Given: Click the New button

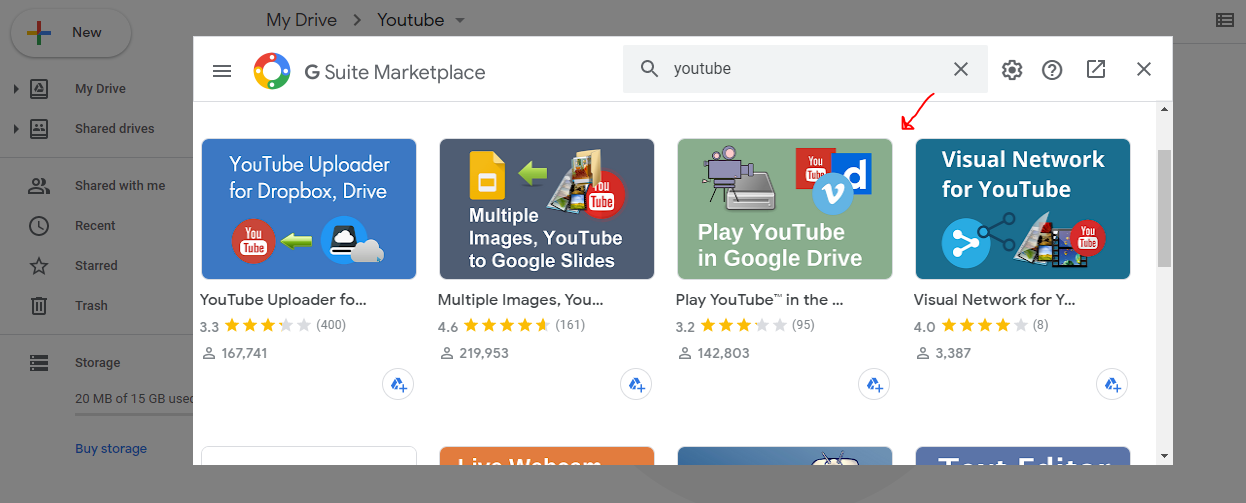Looking at the screenshot, I should pos(70,33).
